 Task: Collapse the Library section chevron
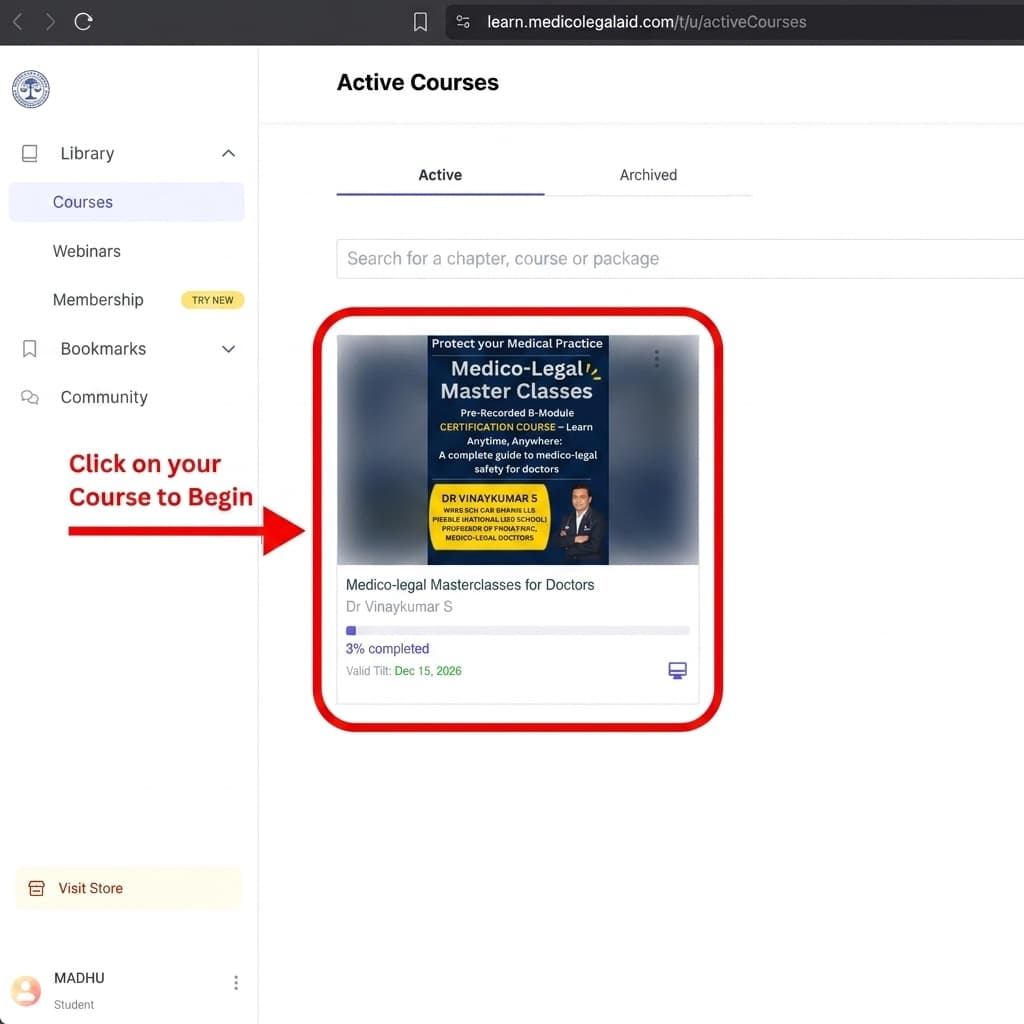coord(228,153)
